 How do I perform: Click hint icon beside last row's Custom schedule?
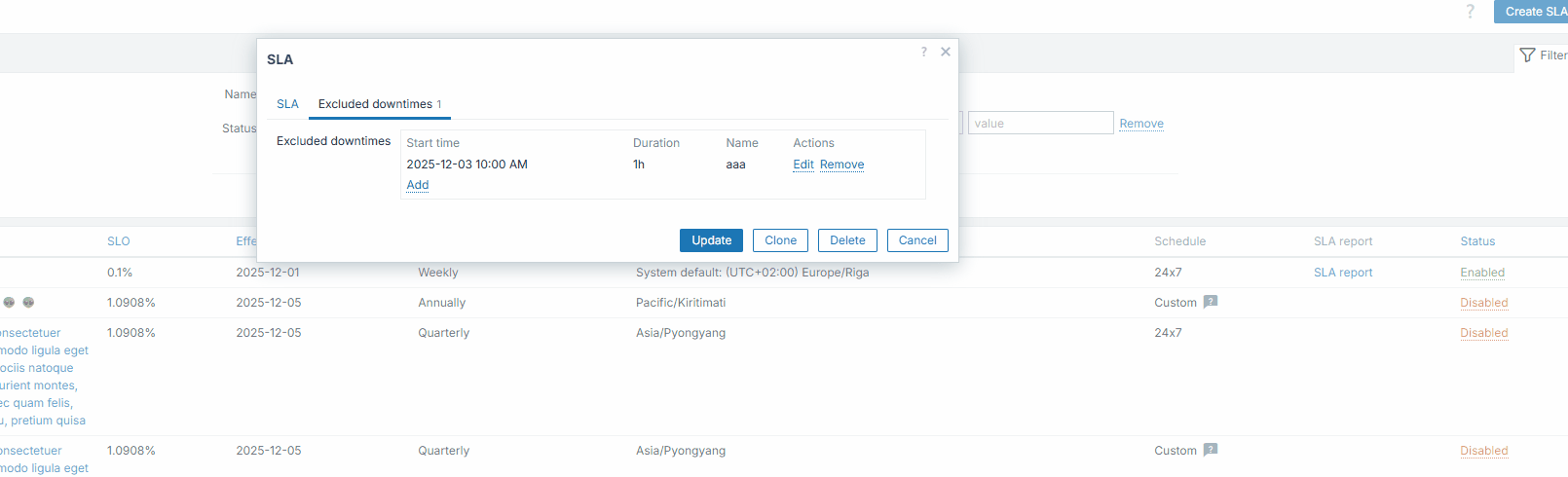pyautogui.click(x=1210, y=450)
